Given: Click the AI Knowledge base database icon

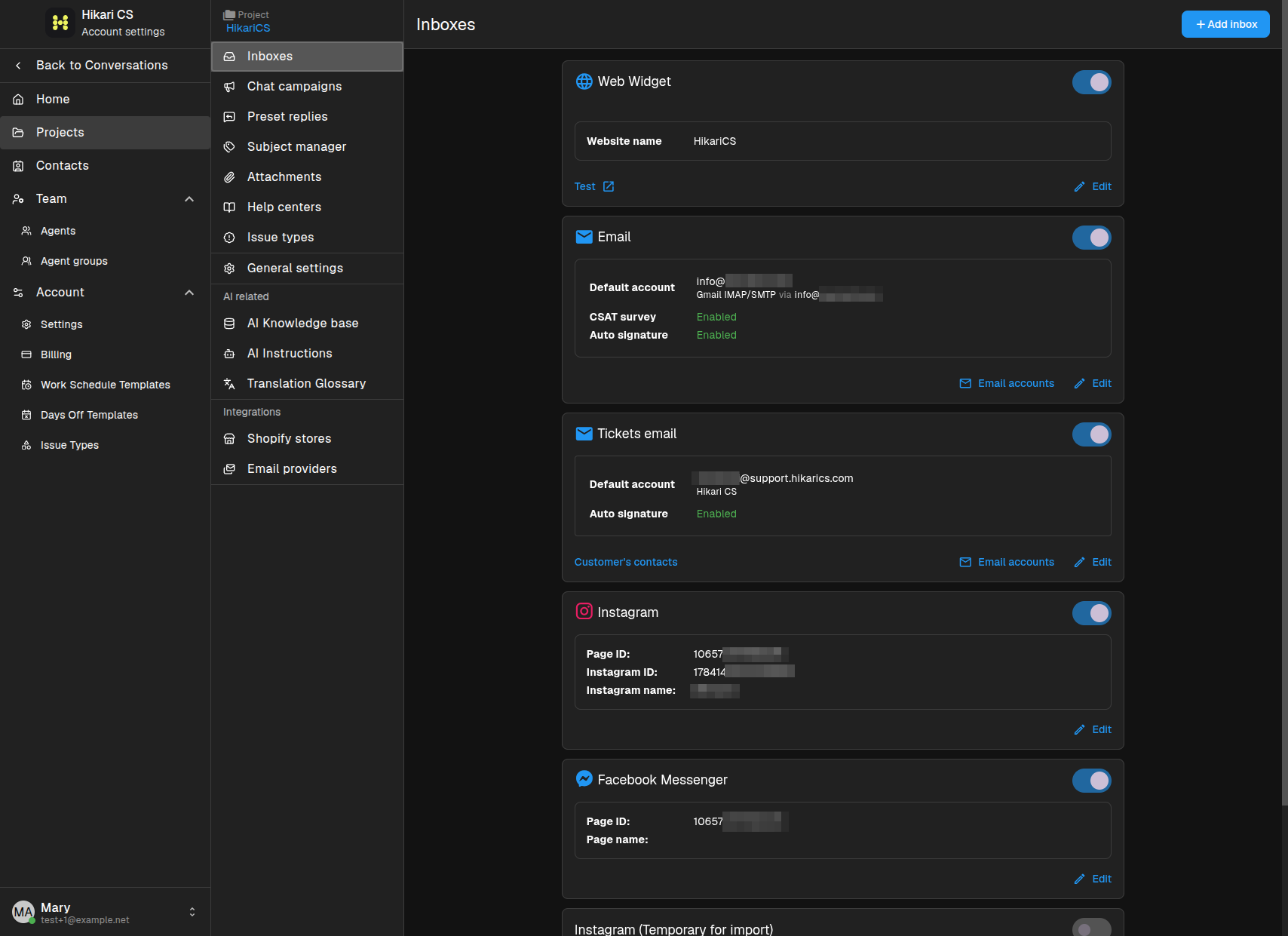Looking at the screenshot, I should [229, 324].
